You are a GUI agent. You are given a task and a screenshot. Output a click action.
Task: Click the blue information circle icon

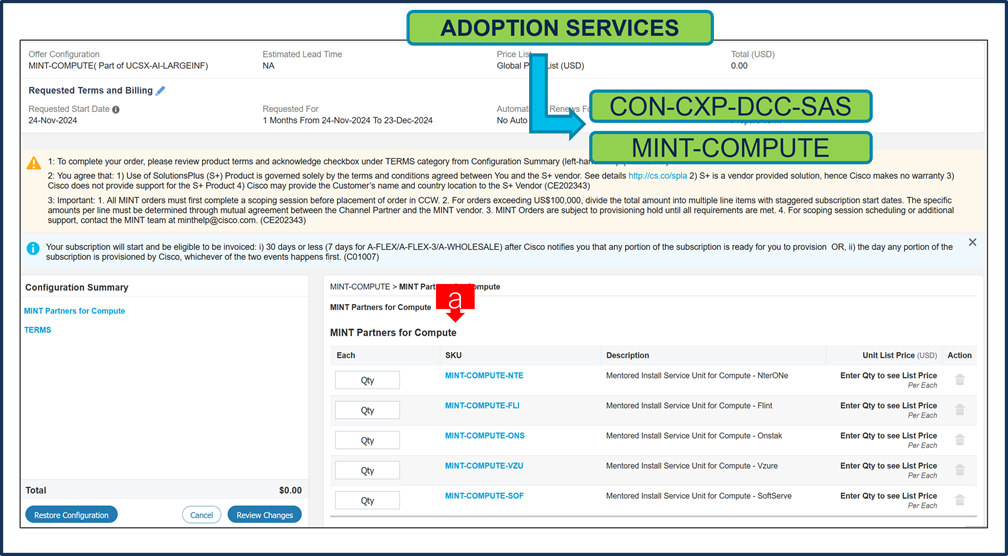click(x=33, y=248)
